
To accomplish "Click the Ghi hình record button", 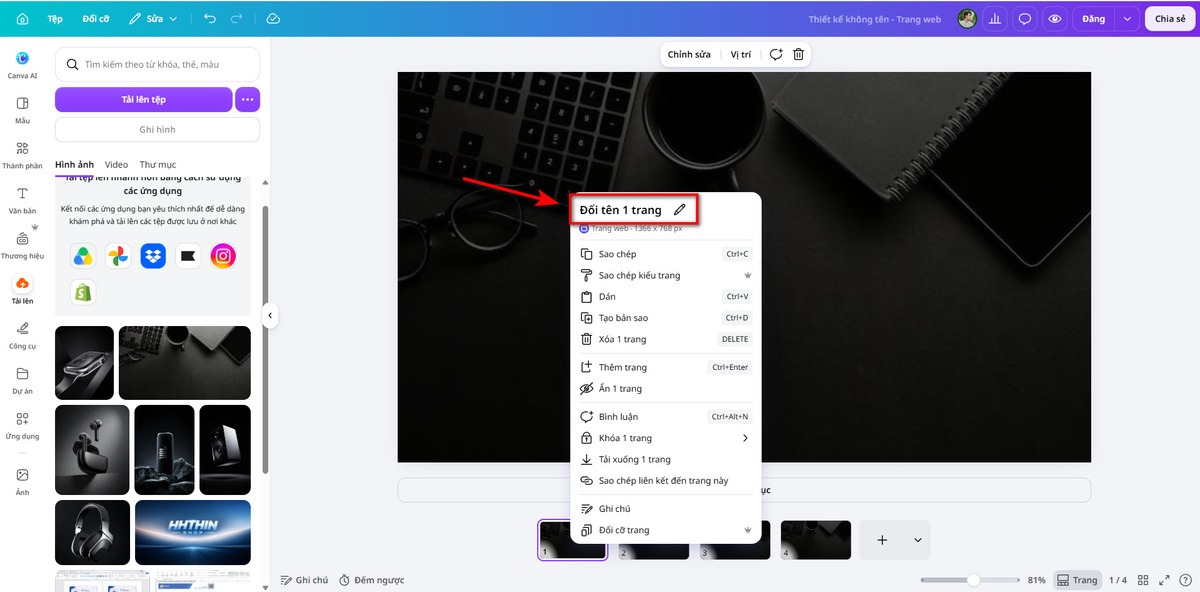I will 157,129.
